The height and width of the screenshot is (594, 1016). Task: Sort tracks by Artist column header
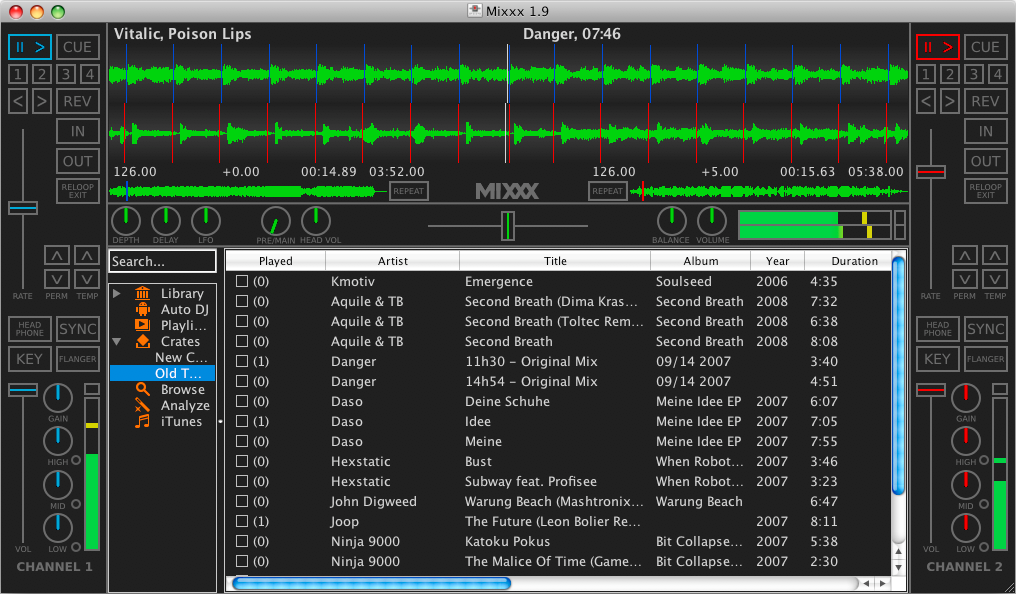[392, 261]
